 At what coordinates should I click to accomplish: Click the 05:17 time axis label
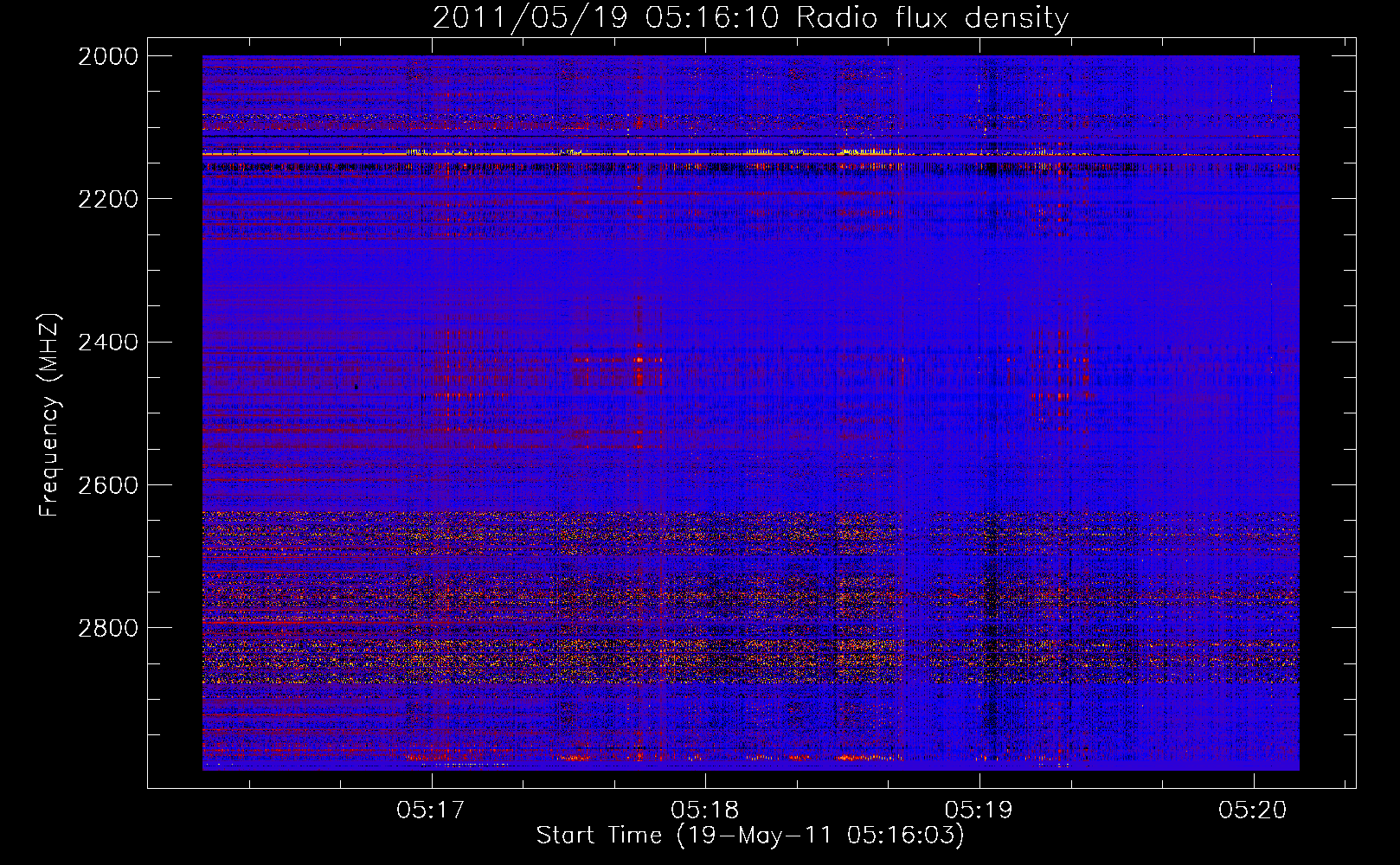(431, 811)
